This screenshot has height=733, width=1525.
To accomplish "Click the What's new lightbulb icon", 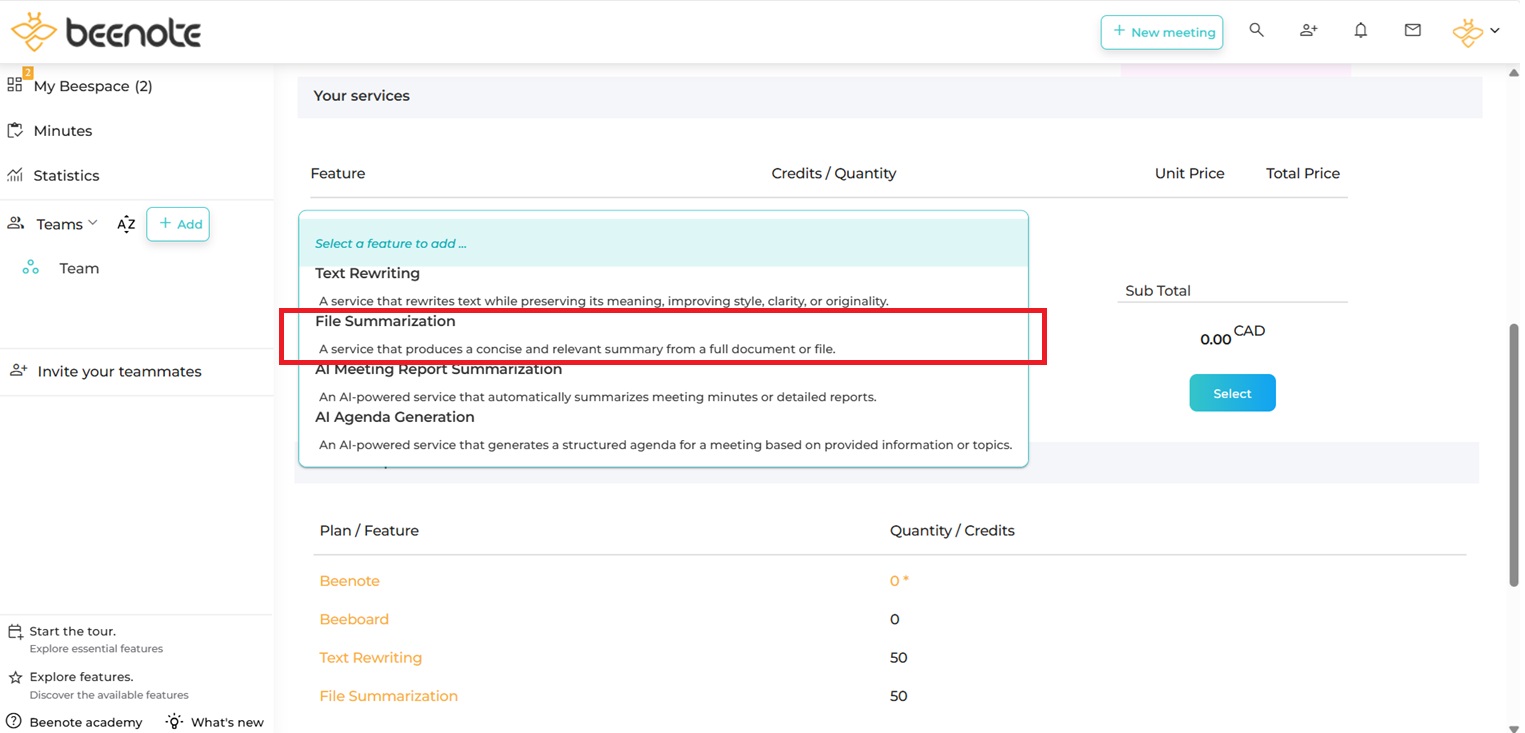I will coord(175,721).
